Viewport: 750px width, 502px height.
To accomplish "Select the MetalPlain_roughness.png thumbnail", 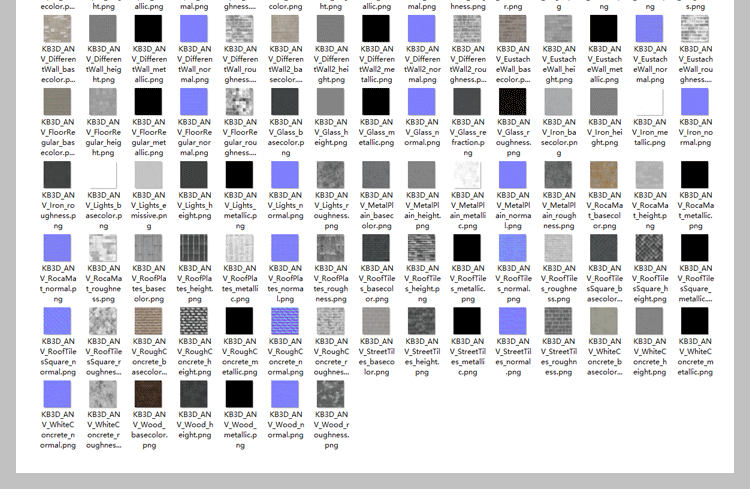I will click(558, 175).
